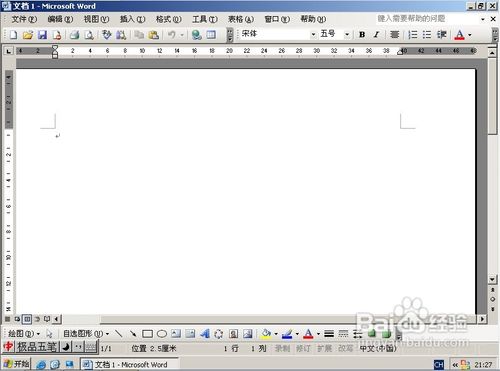The width and height of the screenshot is (500, 371).
Task: Open the 绘图 drawing menu dropdown
Action: pyautogui.click(x=24, y=333)
